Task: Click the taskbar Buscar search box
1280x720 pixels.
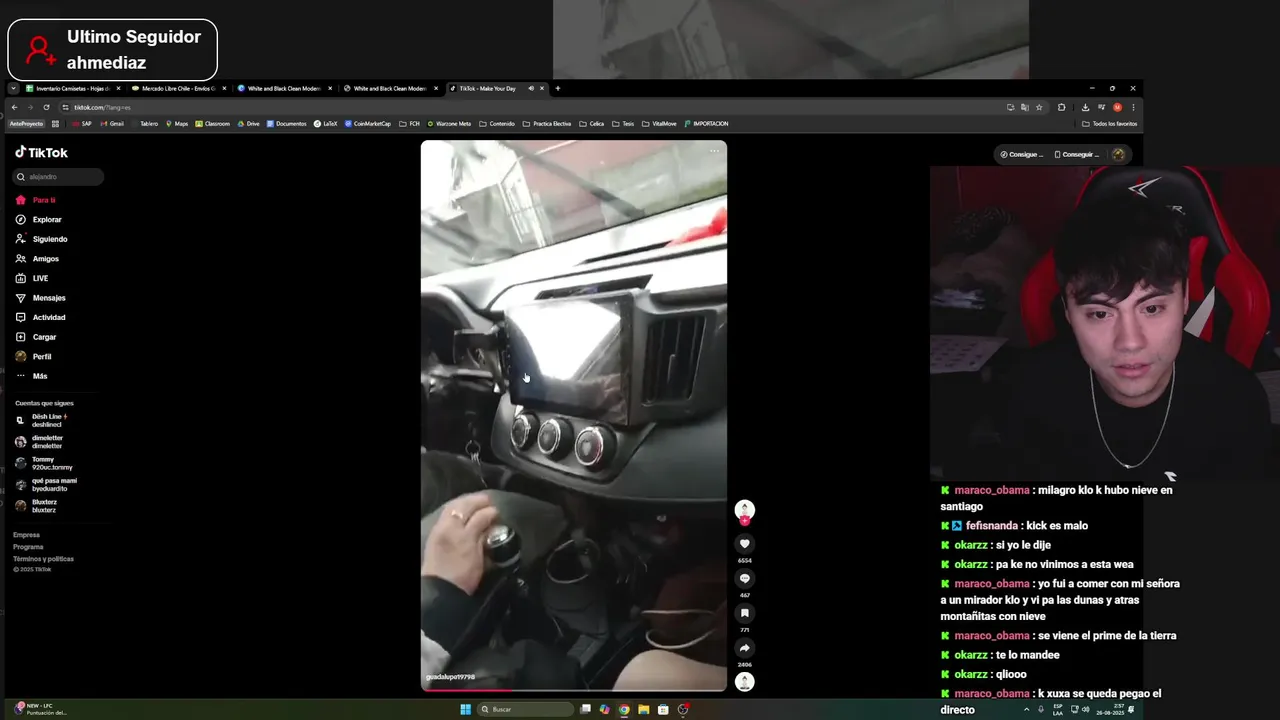Action: 527,709
